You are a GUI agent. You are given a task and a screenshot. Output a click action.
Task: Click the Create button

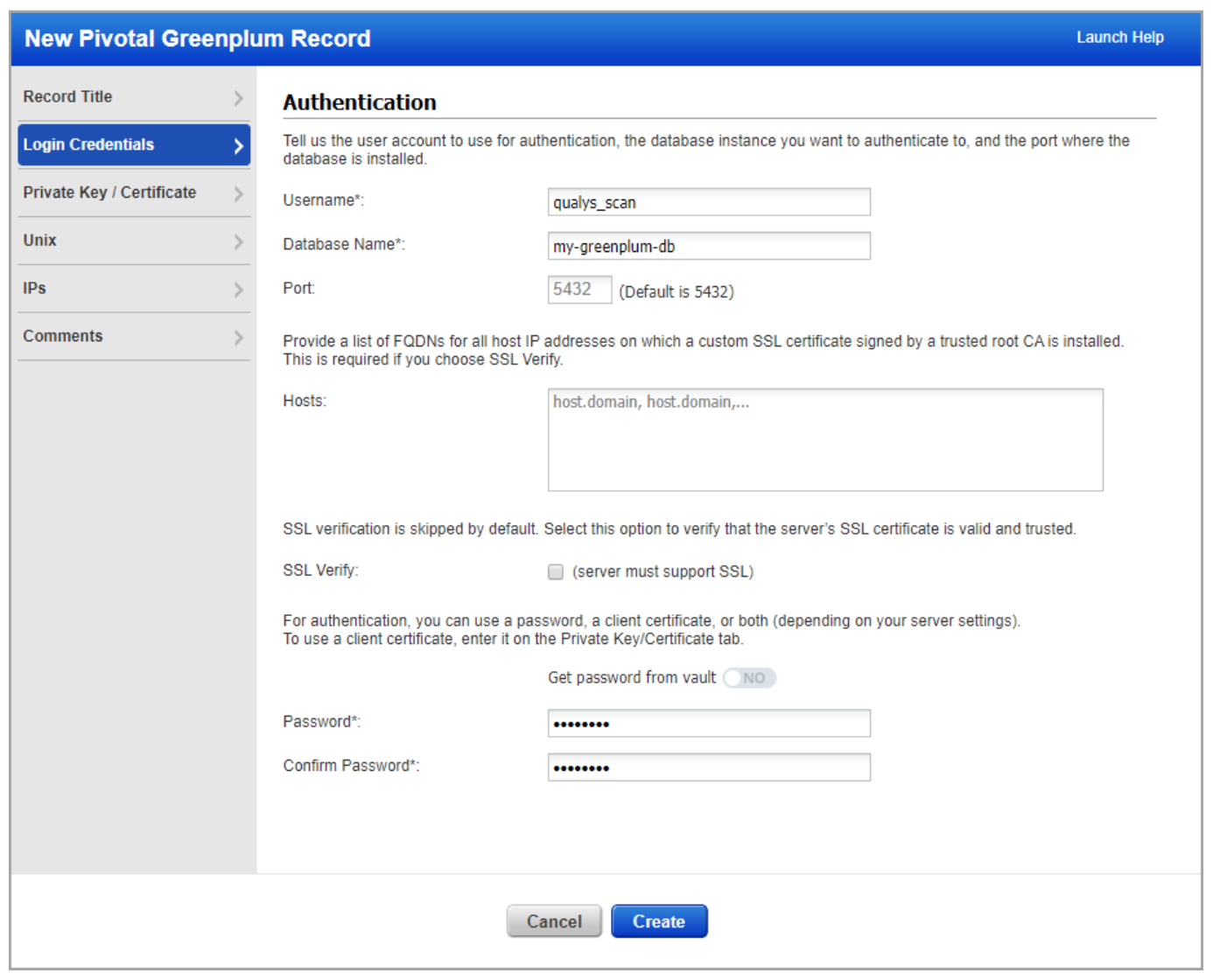pos(659,921)
